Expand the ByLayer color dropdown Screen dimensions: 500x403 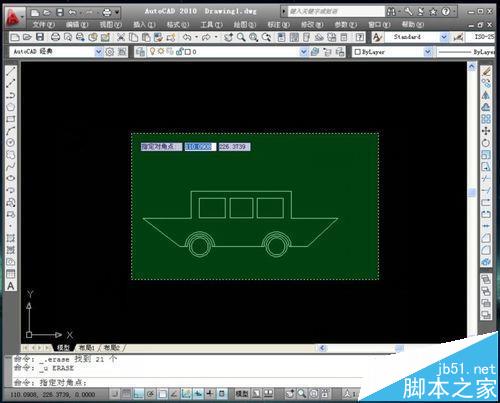(x=428, y=52)
